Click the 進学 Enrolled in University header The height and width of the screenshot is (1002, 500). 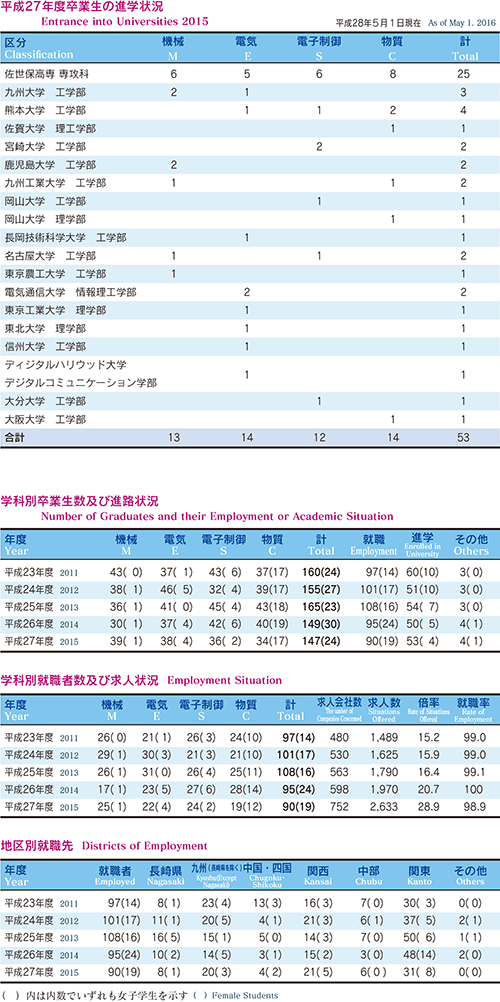click(x=423, y=544)
